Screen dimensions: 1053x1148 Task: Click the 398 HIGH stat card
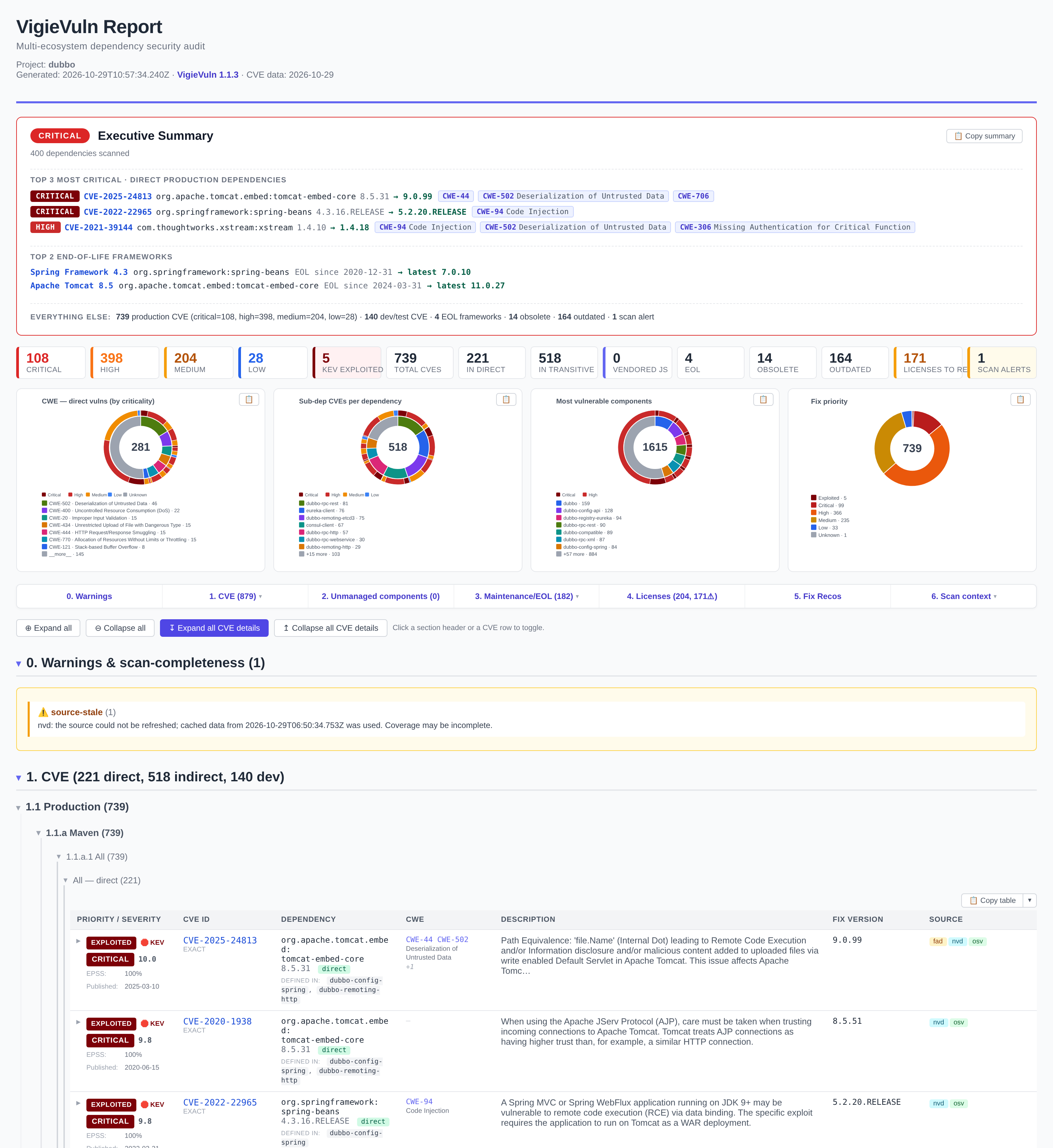[x=125, y=363]
